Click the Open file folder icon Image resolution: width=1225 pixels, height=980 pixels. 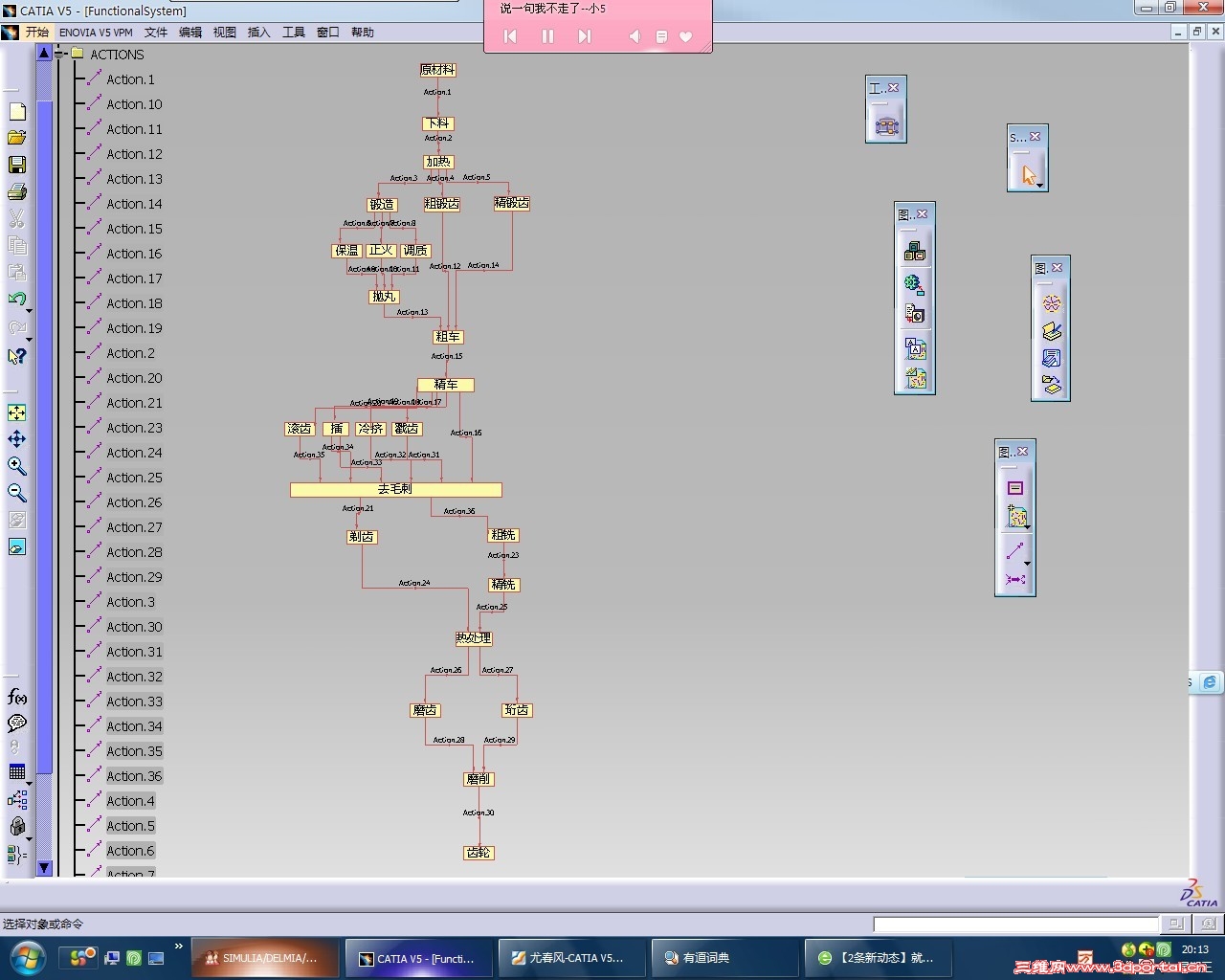click(17, 139)
